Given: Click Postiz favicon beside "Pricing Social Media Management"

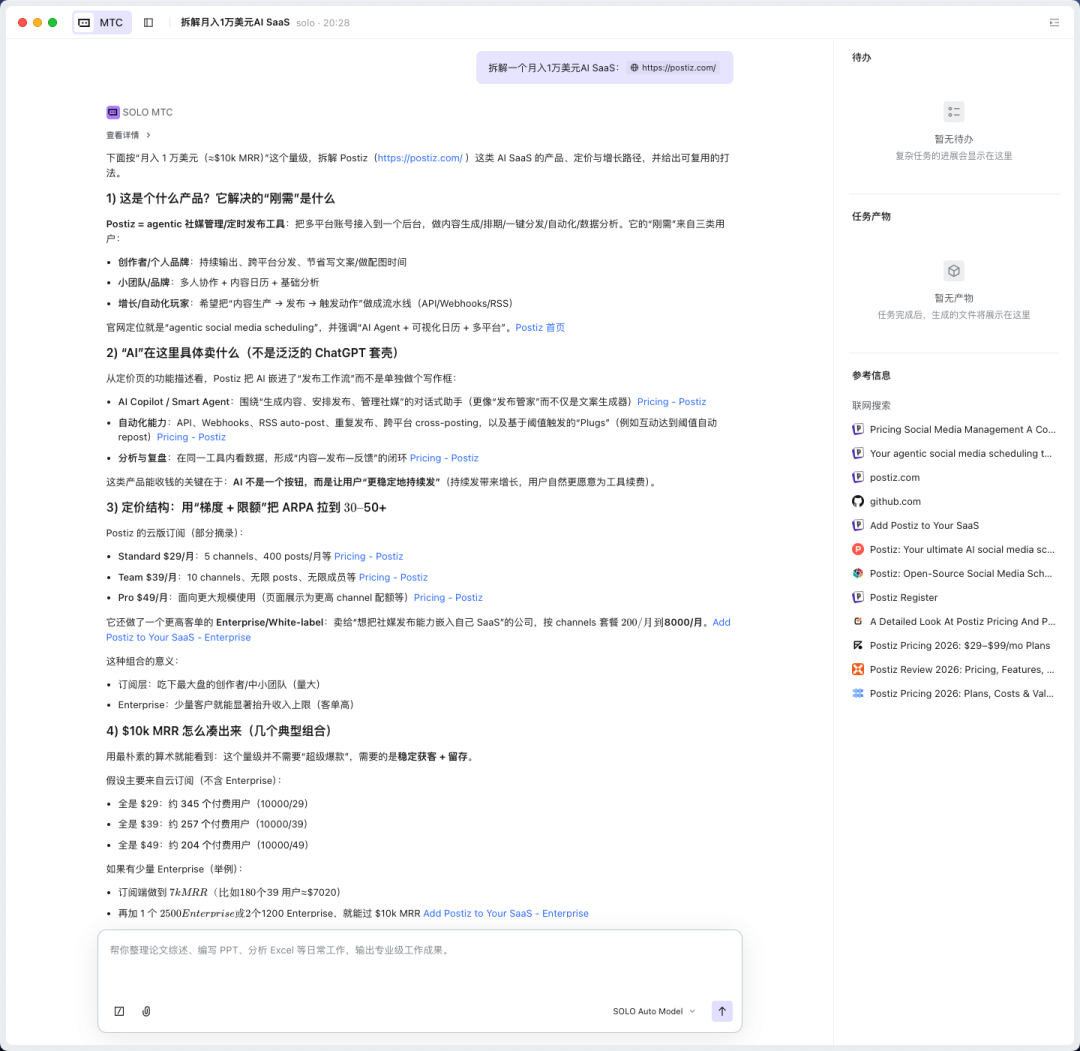Looking at the screenshot, I should [858, 429].
